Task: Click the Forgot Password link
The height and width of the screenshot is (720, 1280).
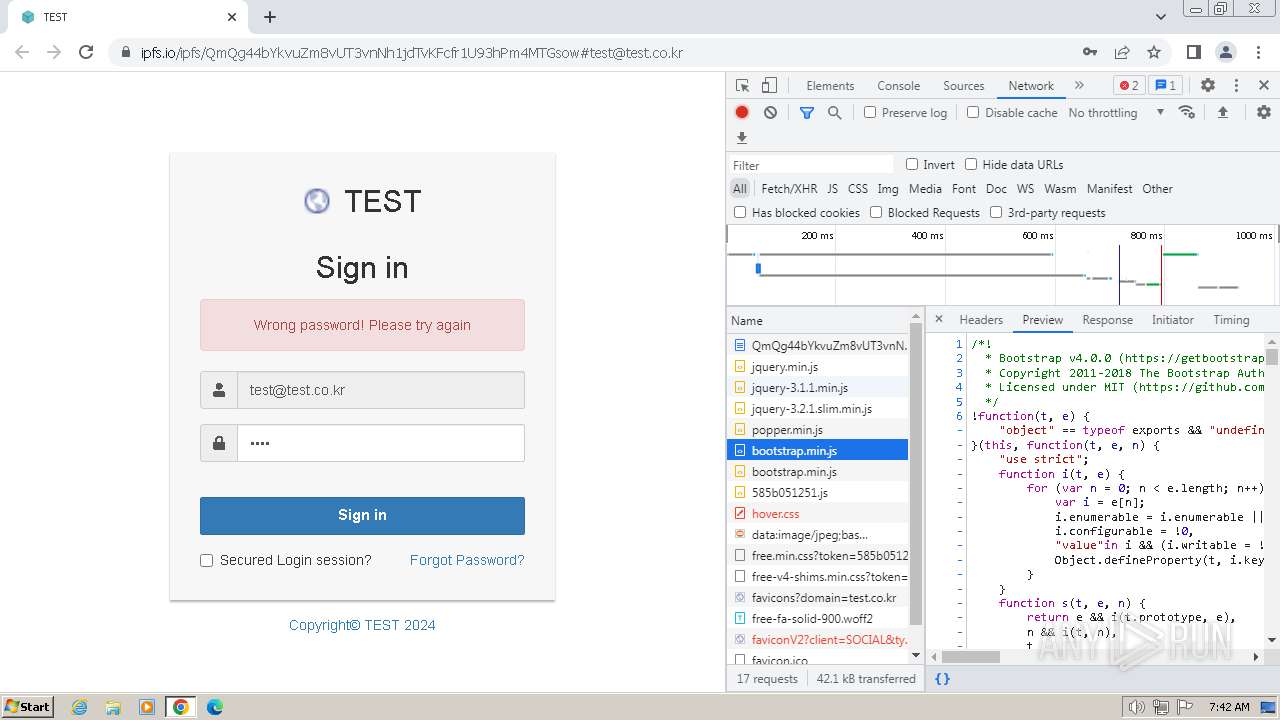Action: click(467, 561)
